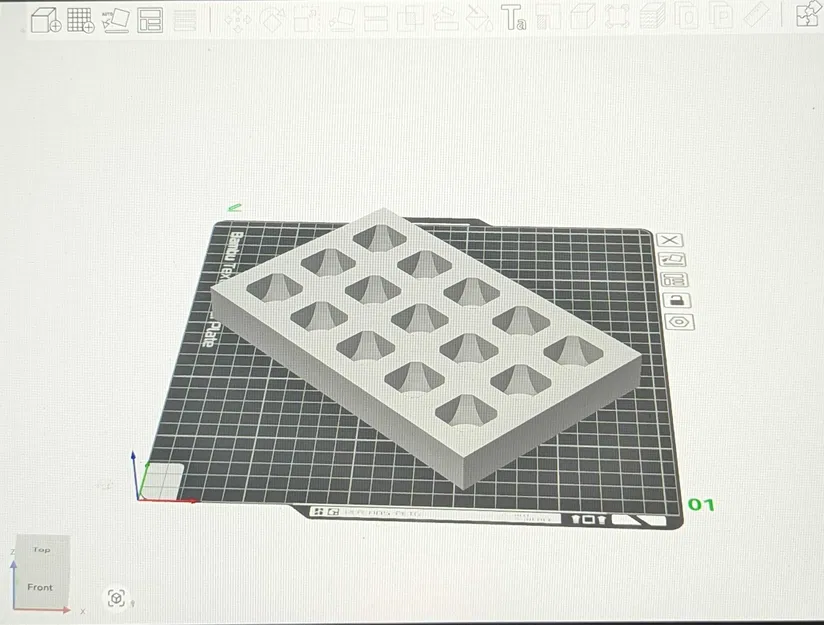Select the Measure ruler tool

757,16
